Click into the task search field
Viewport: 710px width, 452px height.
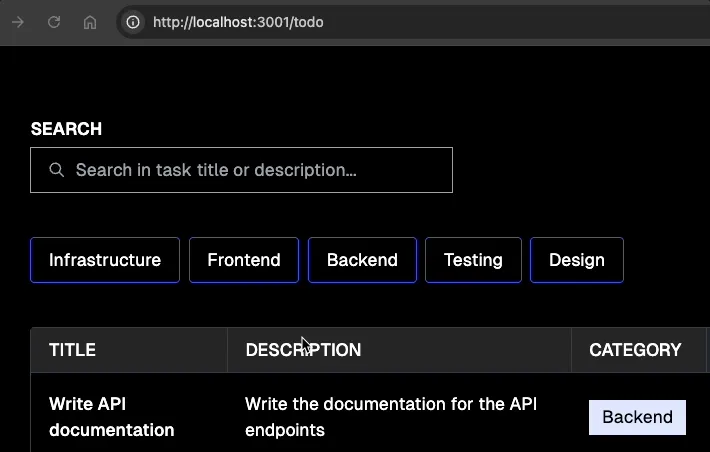tap(250, 170)
